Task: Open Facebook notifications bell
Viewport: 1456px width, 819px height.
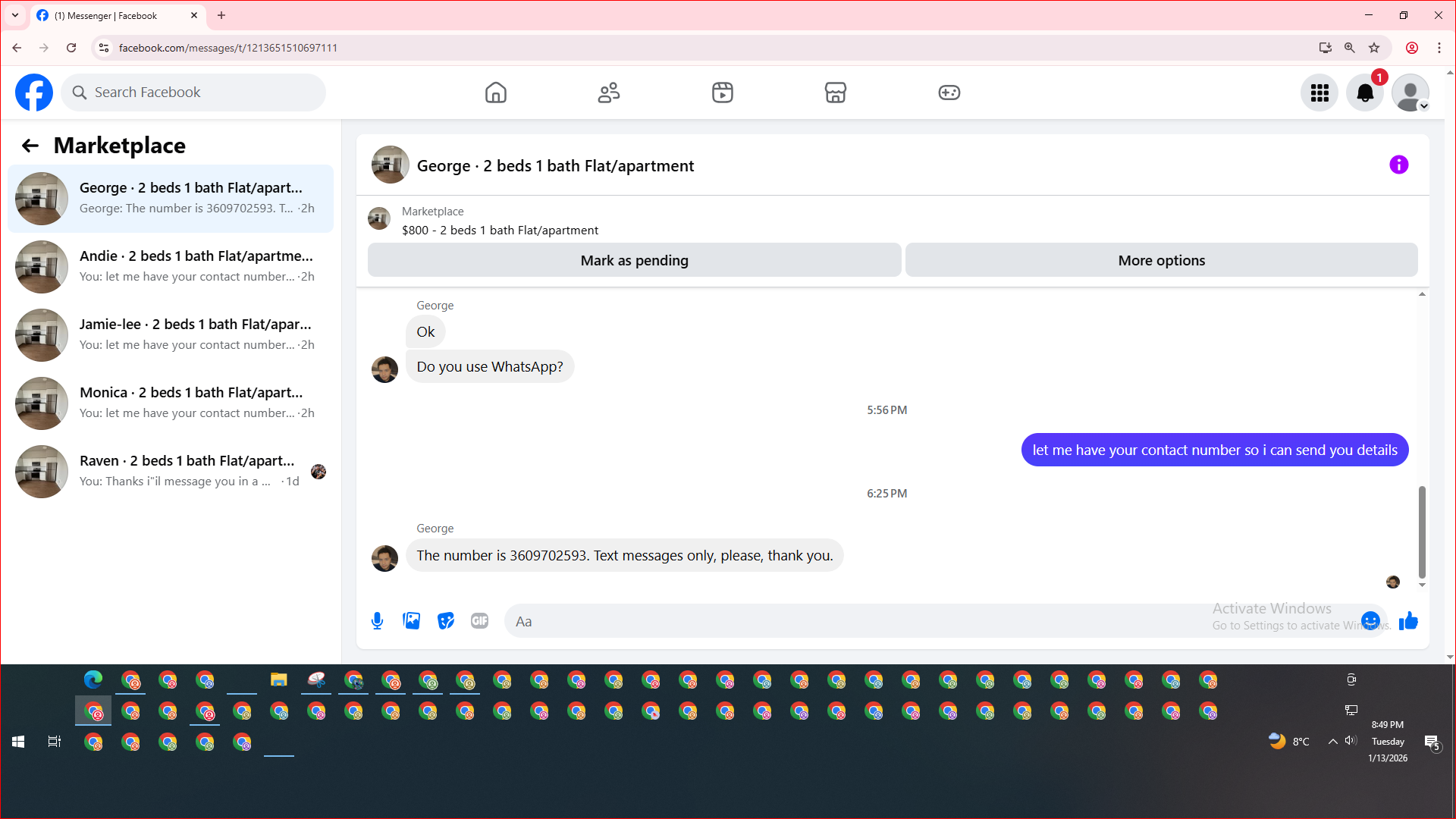Action: [x=1364, y=93]
